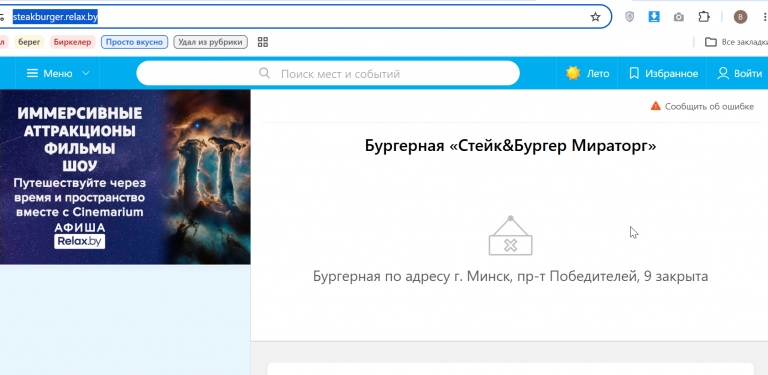Image resolution: width=768 pixels, height=375 pixels.
Task: Focus the Поиск мест и событий field
Action: click(x=328, y=73)
